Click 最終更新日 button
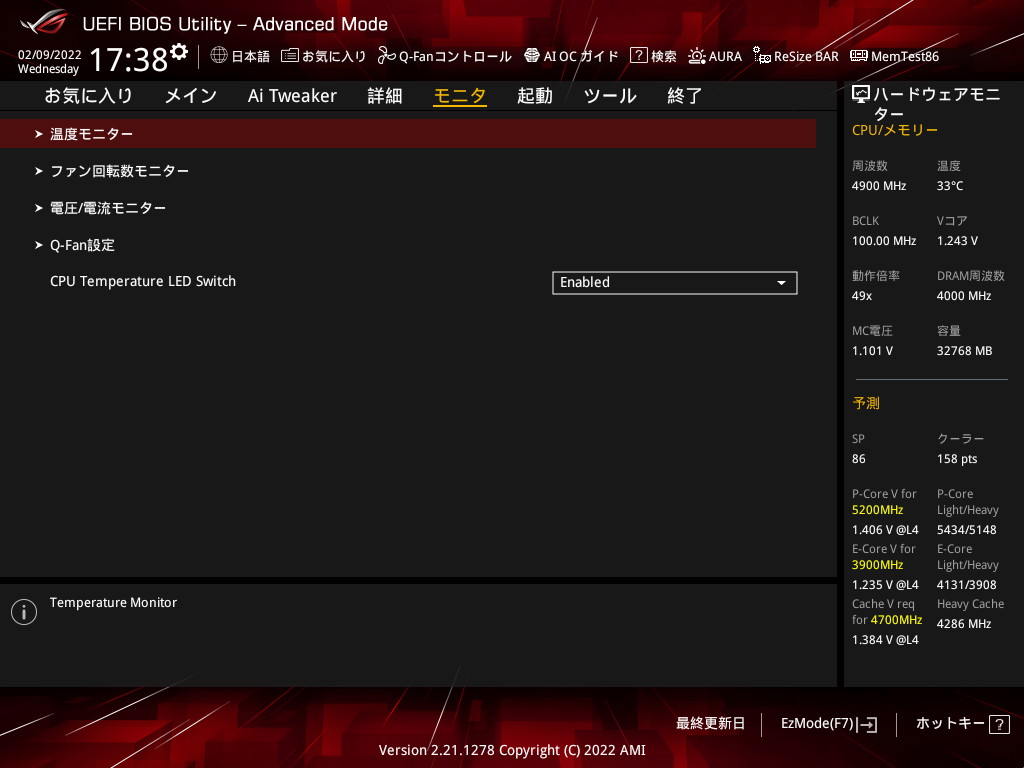 (x=710, y=724)
